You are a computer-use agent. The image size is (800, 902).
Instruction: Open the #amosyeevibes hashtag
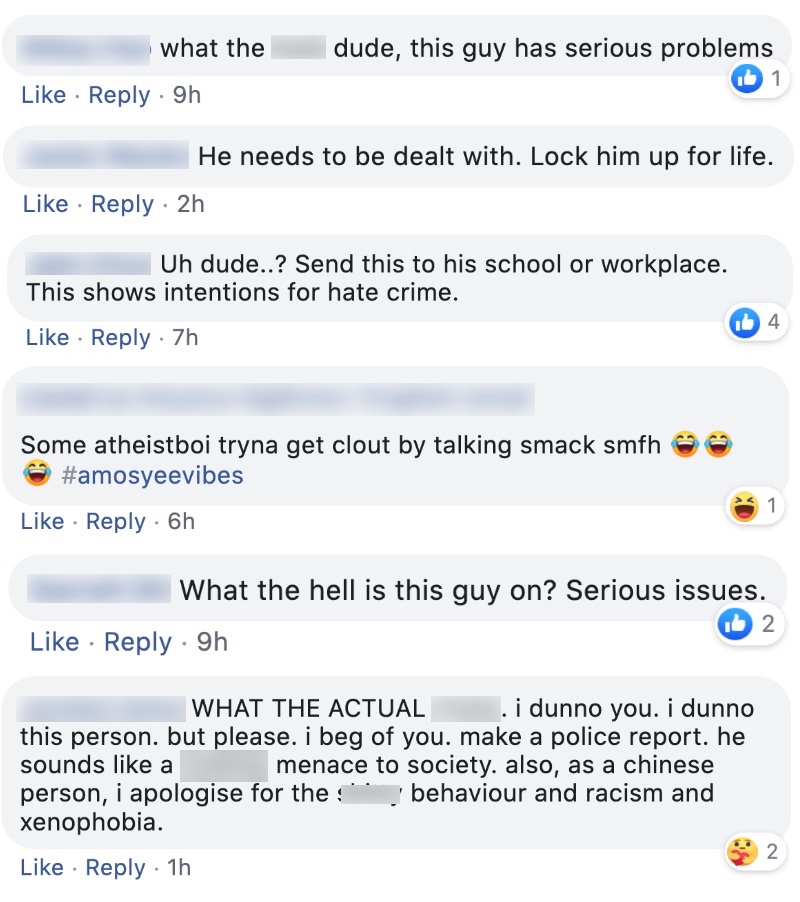pos(152,476)
